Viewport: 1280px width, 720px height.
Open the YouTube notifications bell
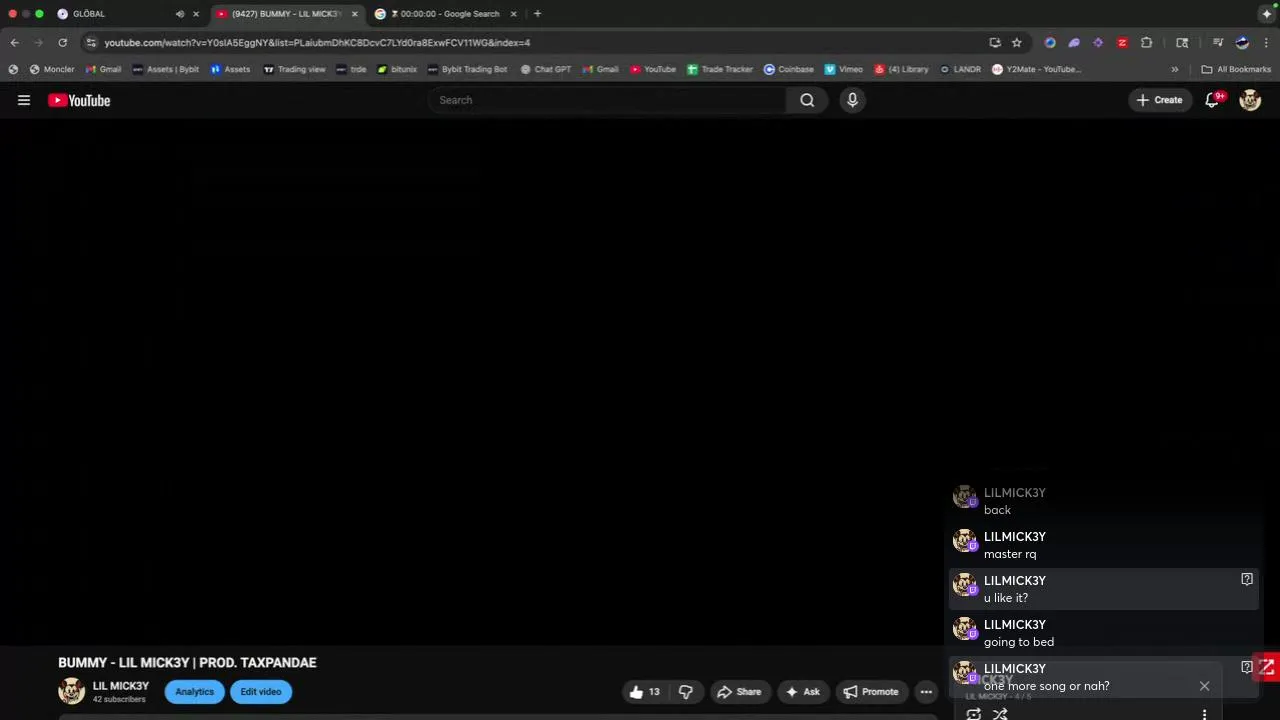(x=1212, y=100)
